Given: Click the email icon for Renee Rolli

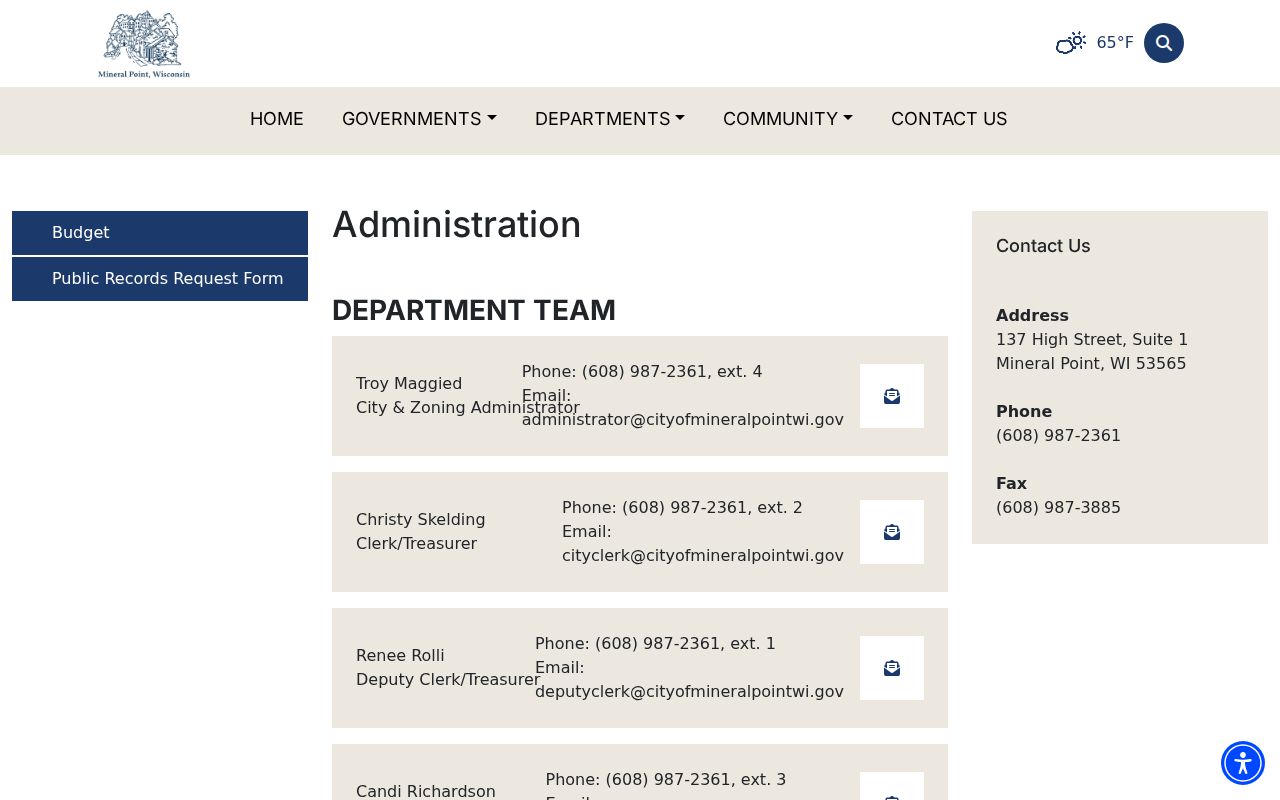Looking at the screenshot, I should click(892, 668).
